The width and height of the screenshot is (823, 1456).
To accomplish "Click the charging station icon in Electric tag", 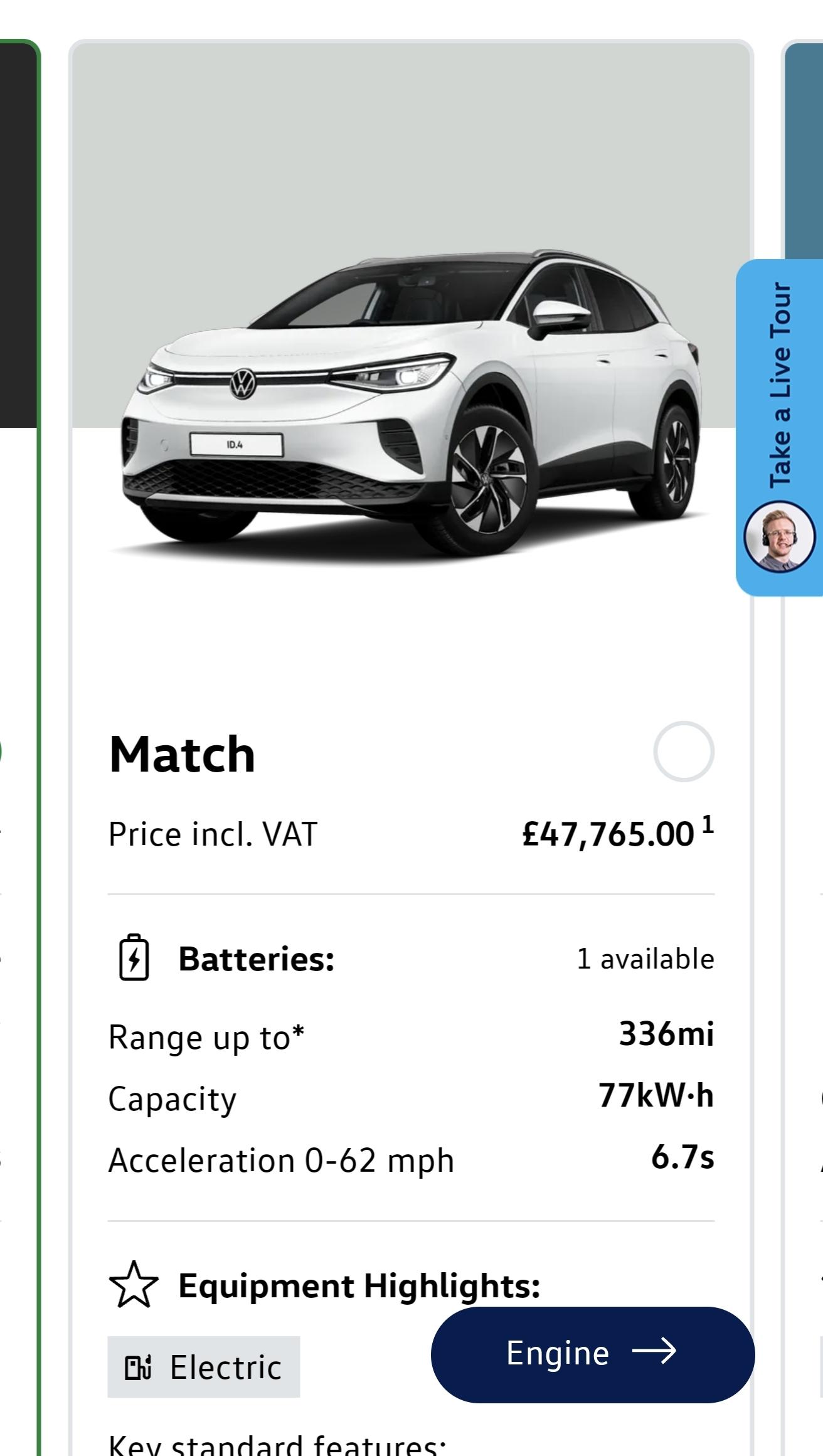I will coord(138,1368).
